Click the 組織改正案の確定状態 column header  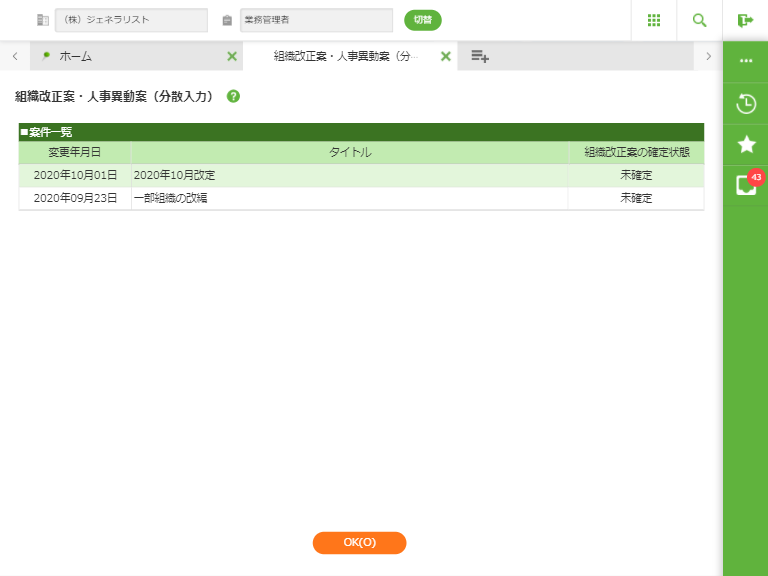click(637, 152)
